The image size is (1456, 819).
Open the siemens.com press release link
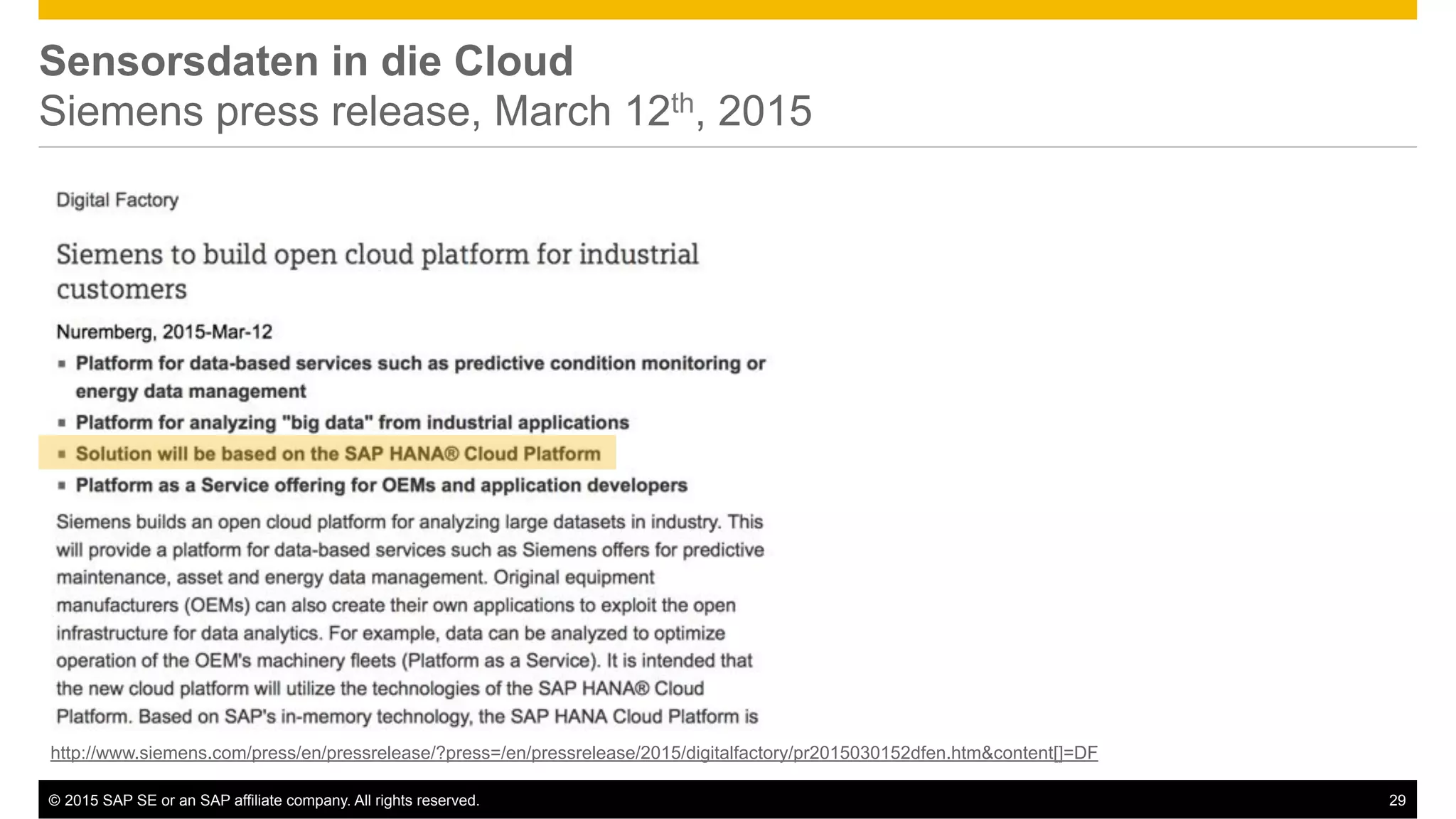[x=574, y=753]
